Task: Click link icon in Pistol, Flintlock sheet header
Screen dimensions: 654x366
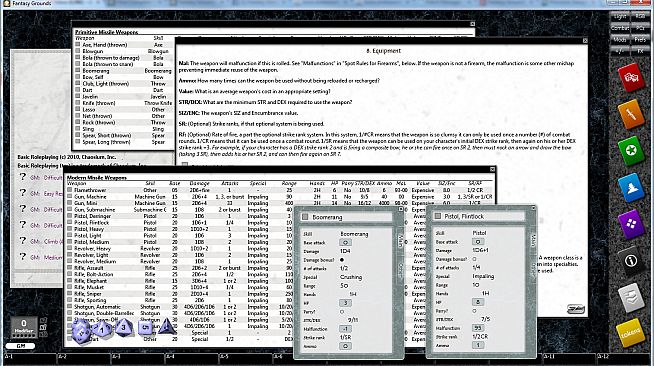Action: tap(438, 216)
